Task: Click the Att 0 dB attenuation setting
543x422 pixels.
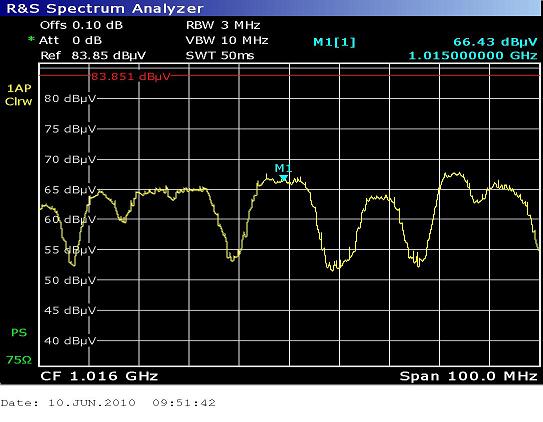Action: [70, 41]
